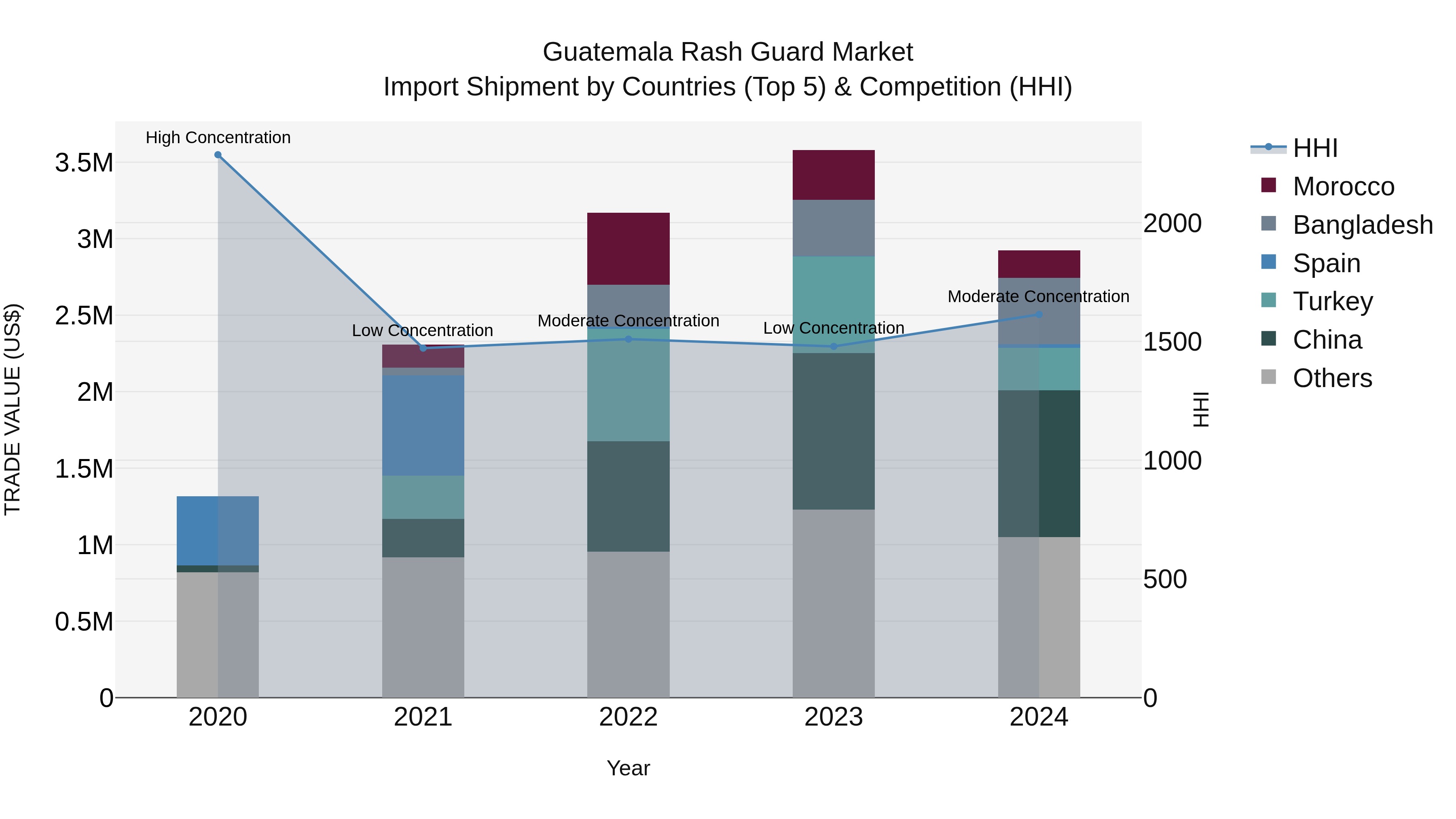Click the Turkey segment of the 2024 bar

pyautogui.click(x=1039, y=368)
